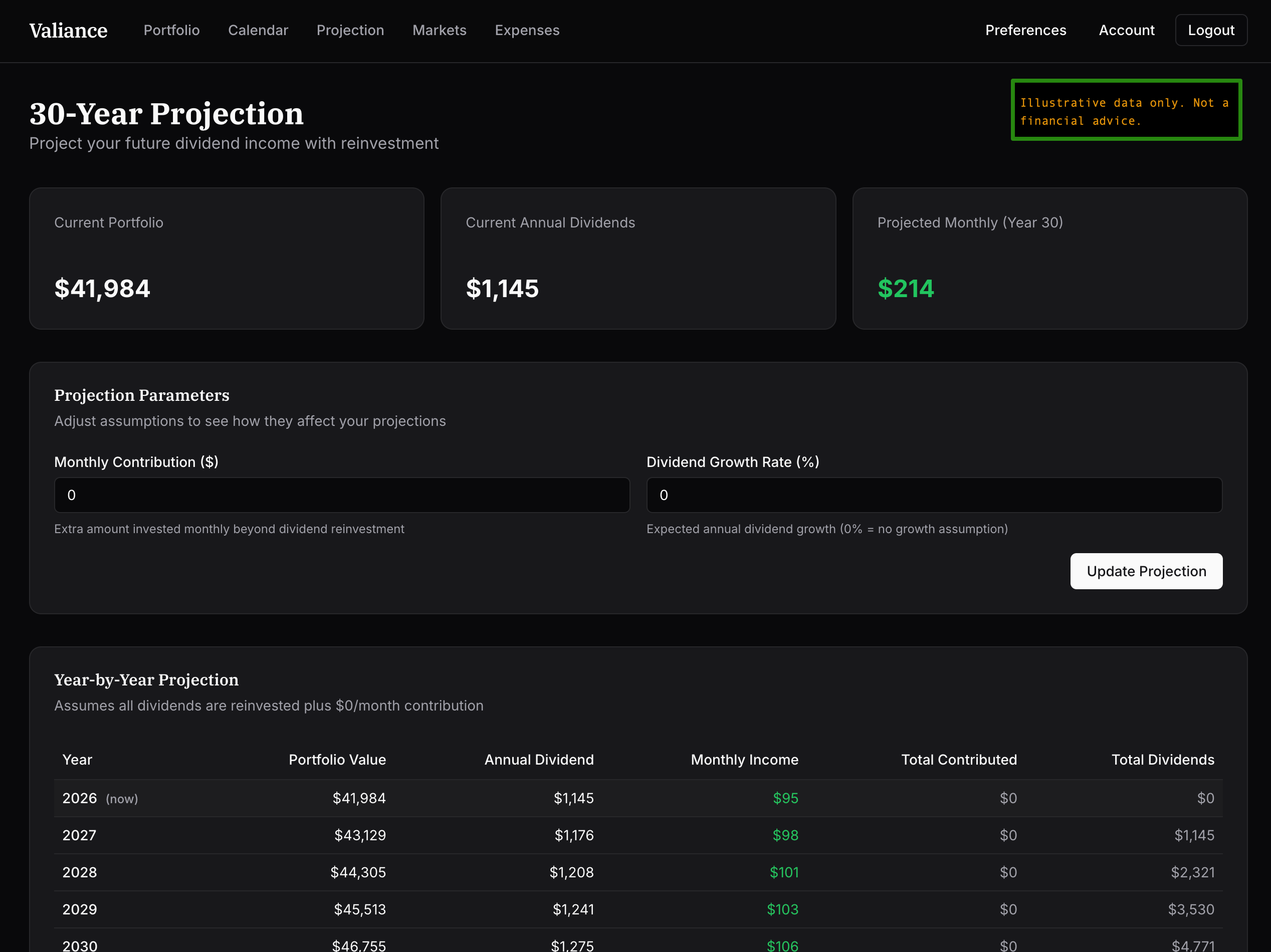This screenshot has width=1271, height=952.
Task: Click the illustrative data disclaimer banner
Action: coord(1126,110)
